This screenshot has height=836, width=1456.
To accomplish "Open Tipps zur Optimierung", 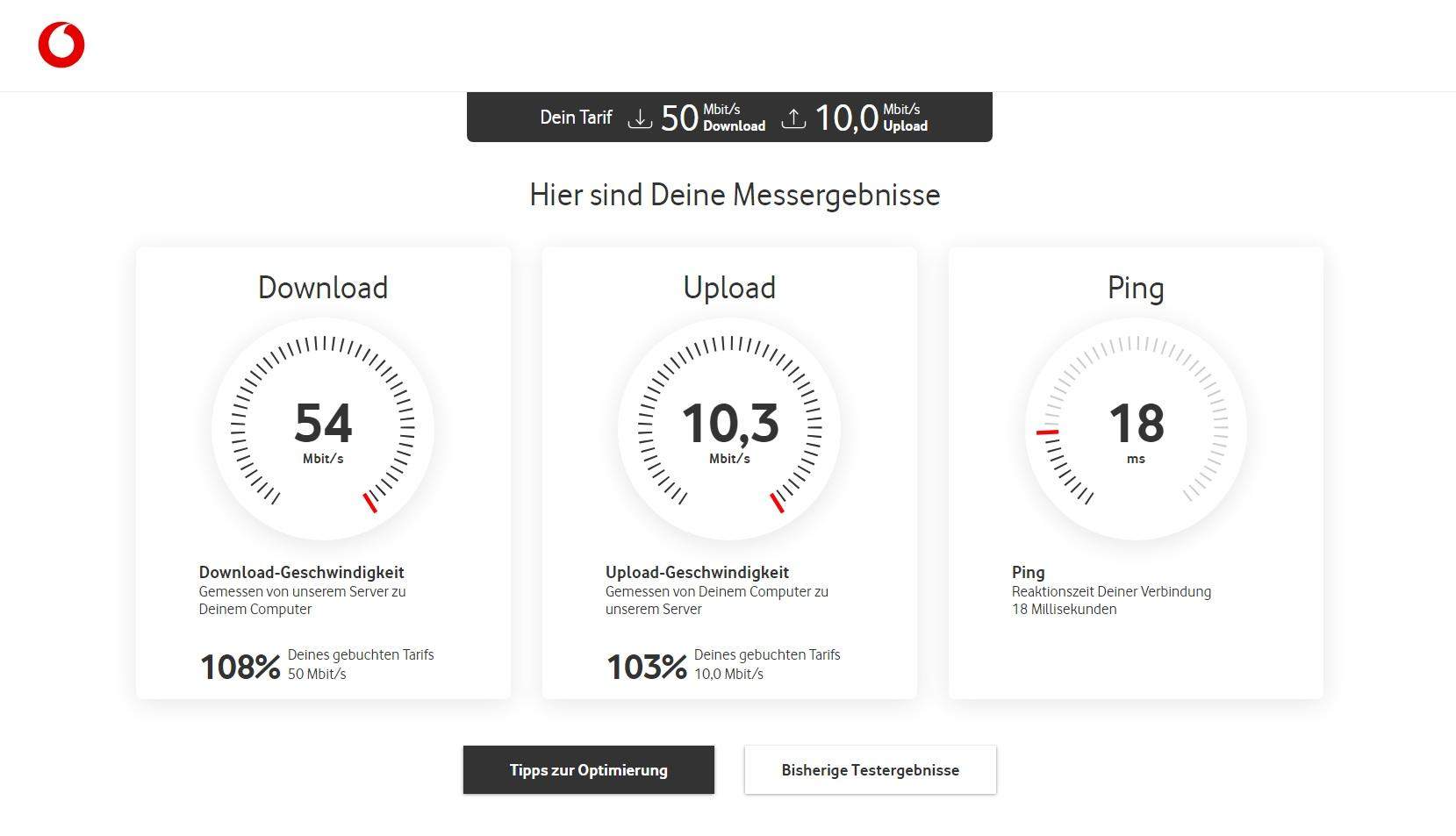I will click(x=588, y=769).
